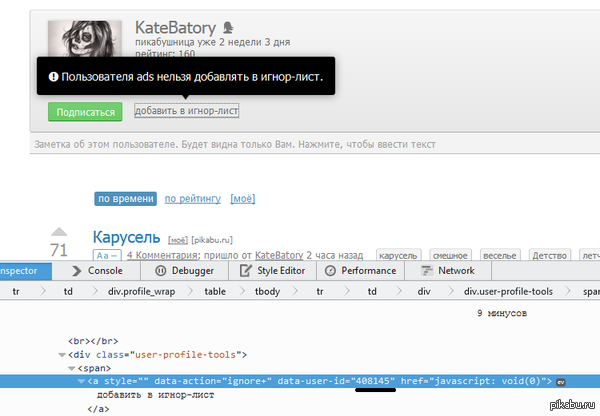Click the Performance tab icon
This screenshot has height=416, width=600.
coord(330,270)
